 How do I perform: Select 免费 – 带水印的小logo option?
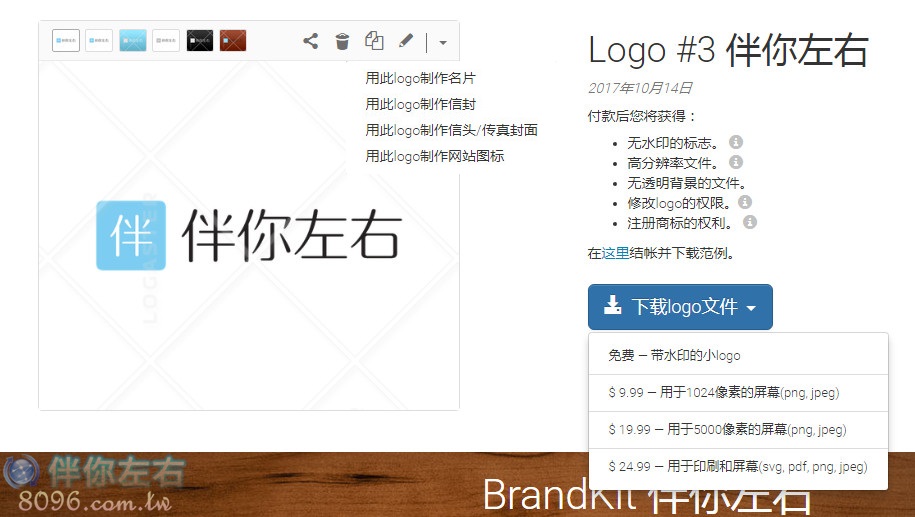pos(738,355)
